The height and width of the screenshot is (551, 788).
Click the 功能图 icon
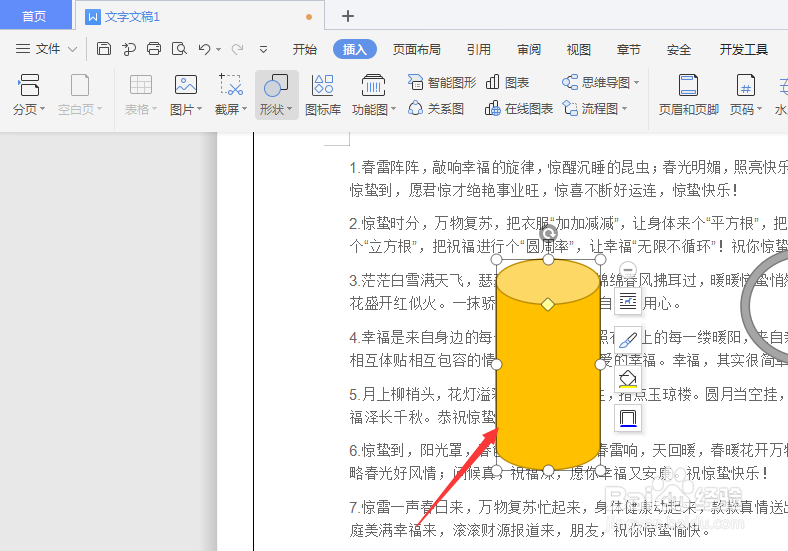tap(373, 84)
